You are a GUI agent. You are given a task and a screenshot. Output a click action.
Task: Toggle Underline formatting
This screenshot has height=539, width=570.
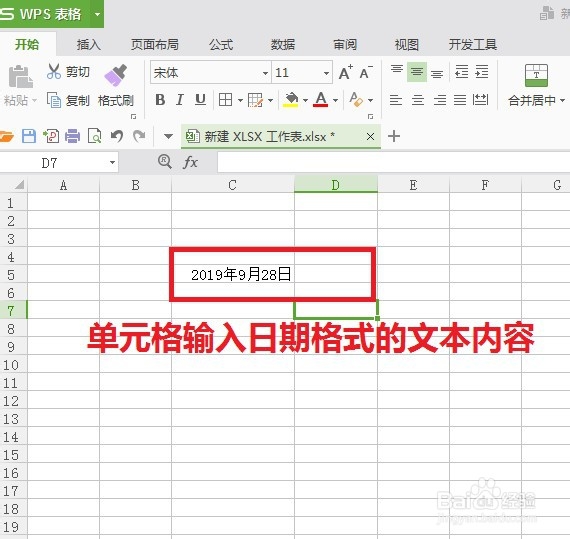point(200,100)
